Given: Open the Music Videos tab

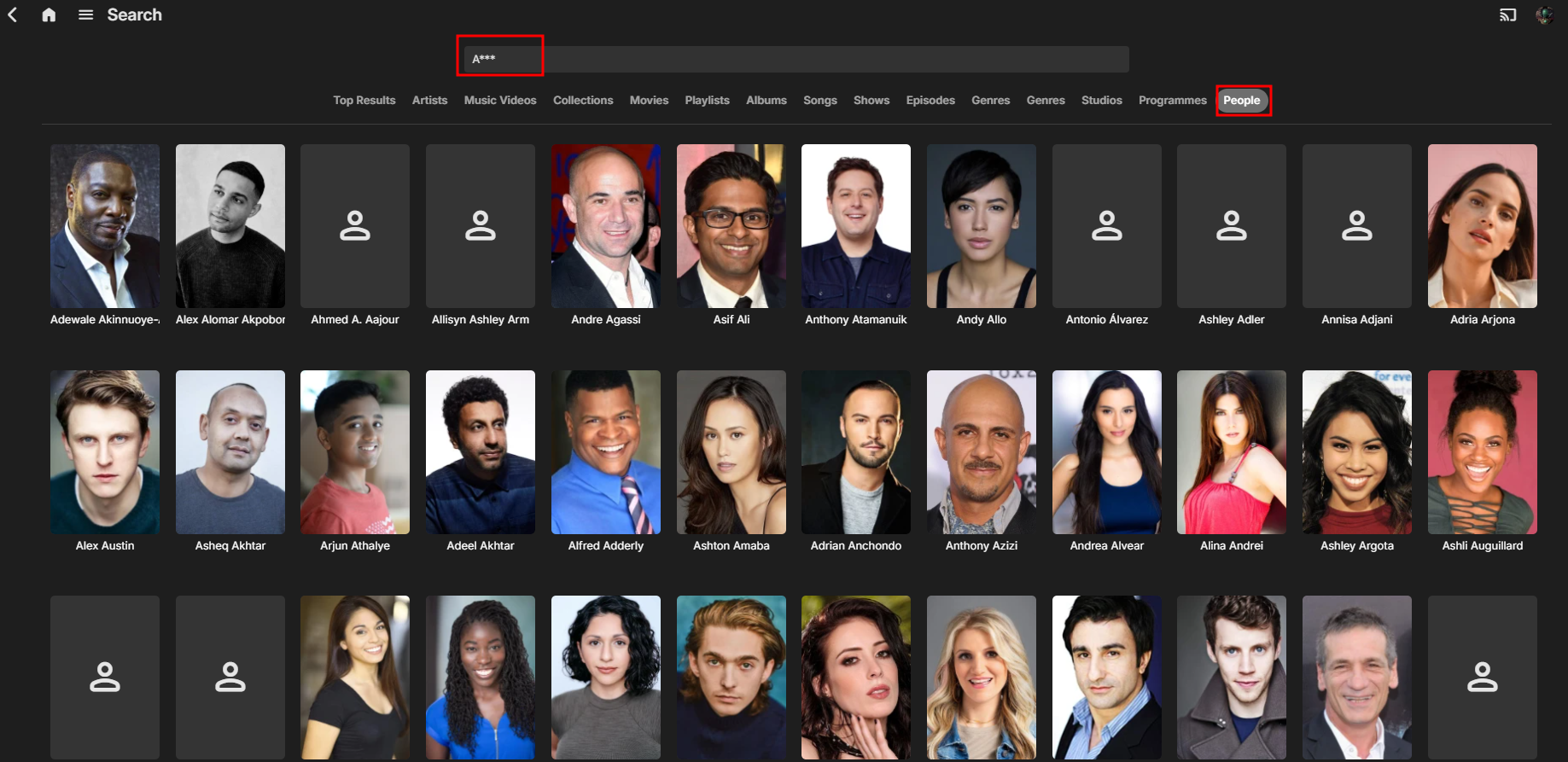Looking at the screenshot, I should click(x=500, y=101).
